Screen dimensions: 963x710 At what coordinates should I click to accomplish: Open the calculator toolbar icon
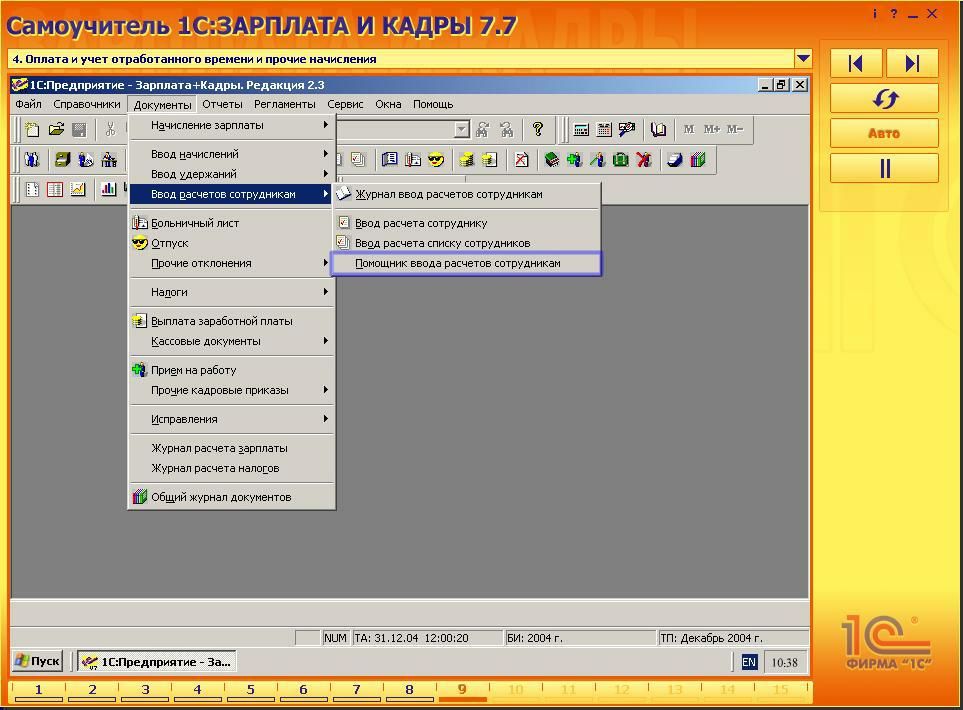point(581,129)
